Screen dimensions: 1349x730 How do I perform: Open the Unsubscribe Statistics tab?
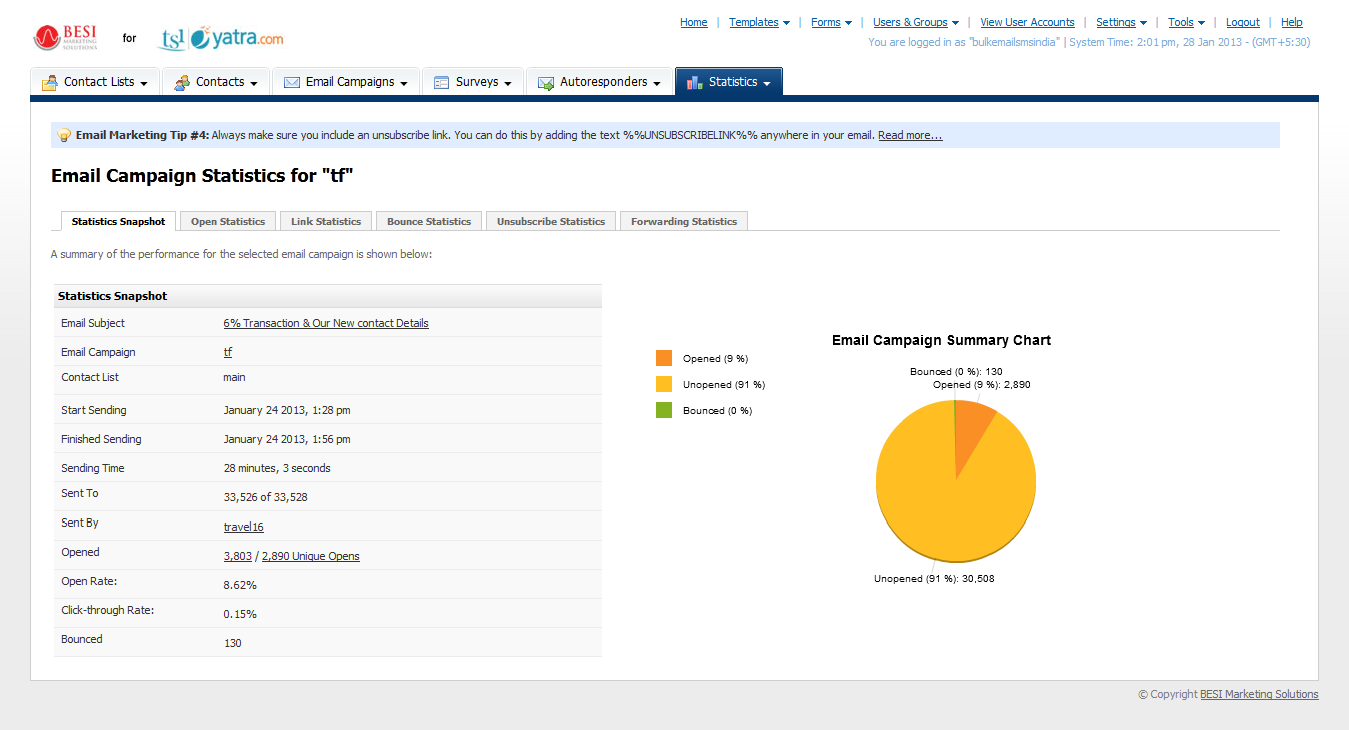[550, 221]
